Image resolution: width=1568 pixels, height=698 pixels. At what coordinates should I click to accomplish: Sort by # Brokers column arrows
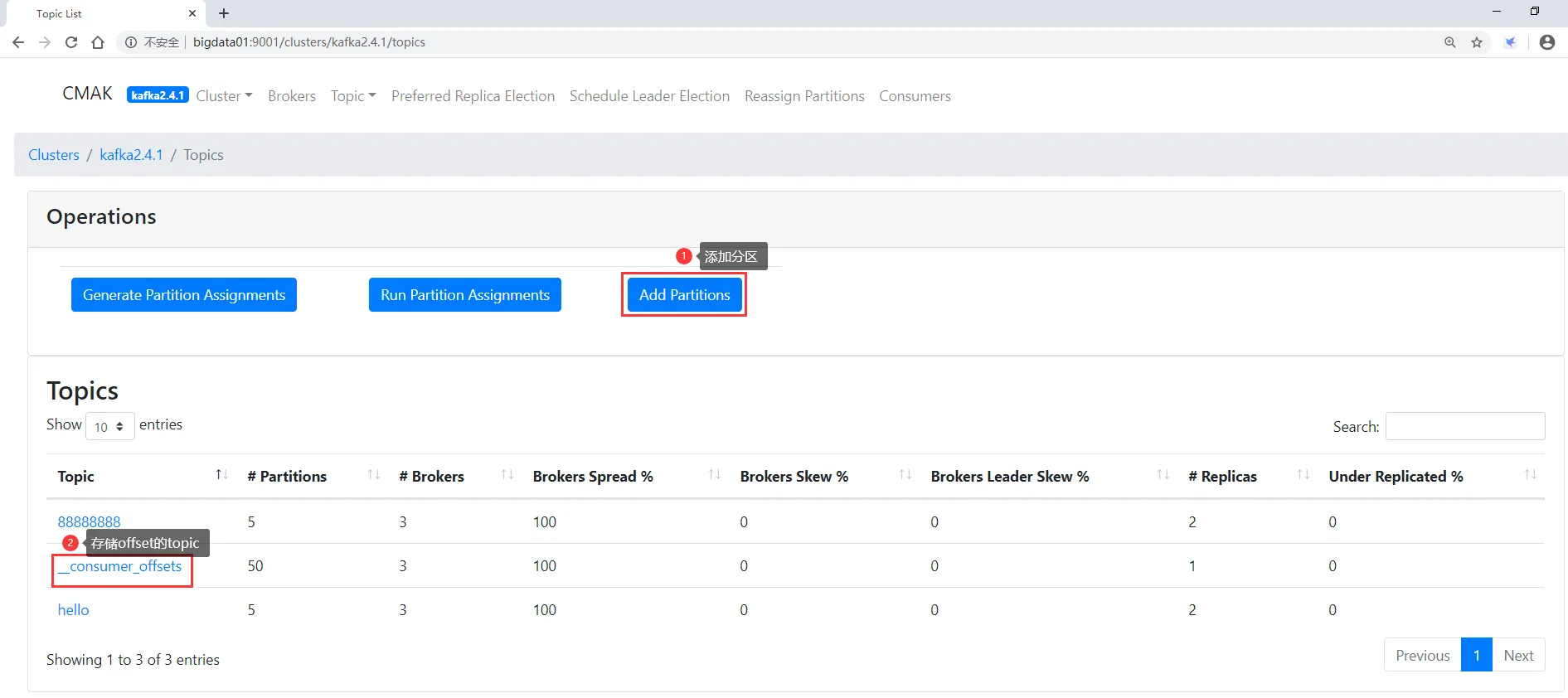[x=507, y=475]
